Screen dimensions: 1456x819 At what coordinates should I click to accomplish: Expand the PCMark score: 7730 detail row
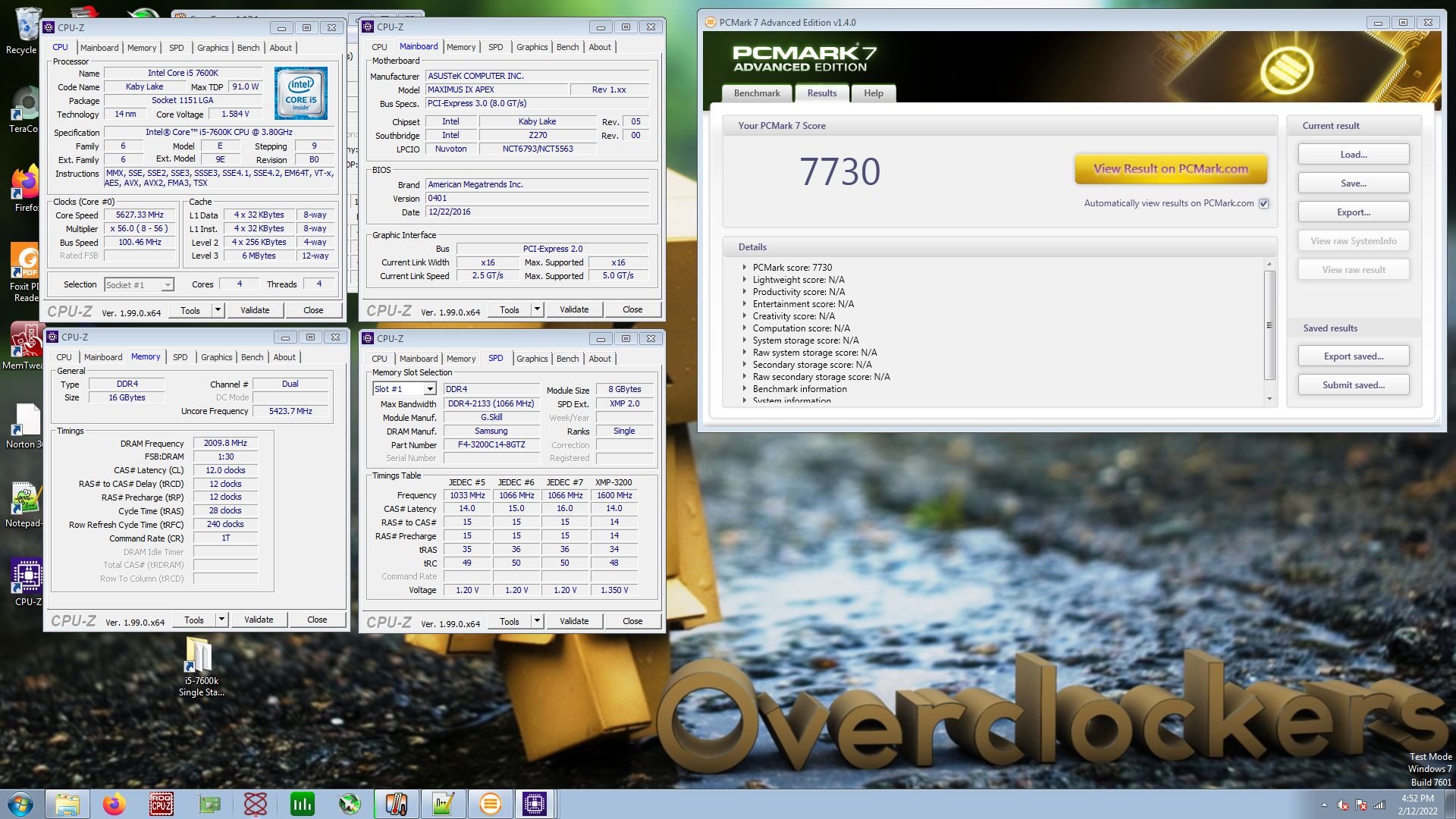click(x=745, y=268)
